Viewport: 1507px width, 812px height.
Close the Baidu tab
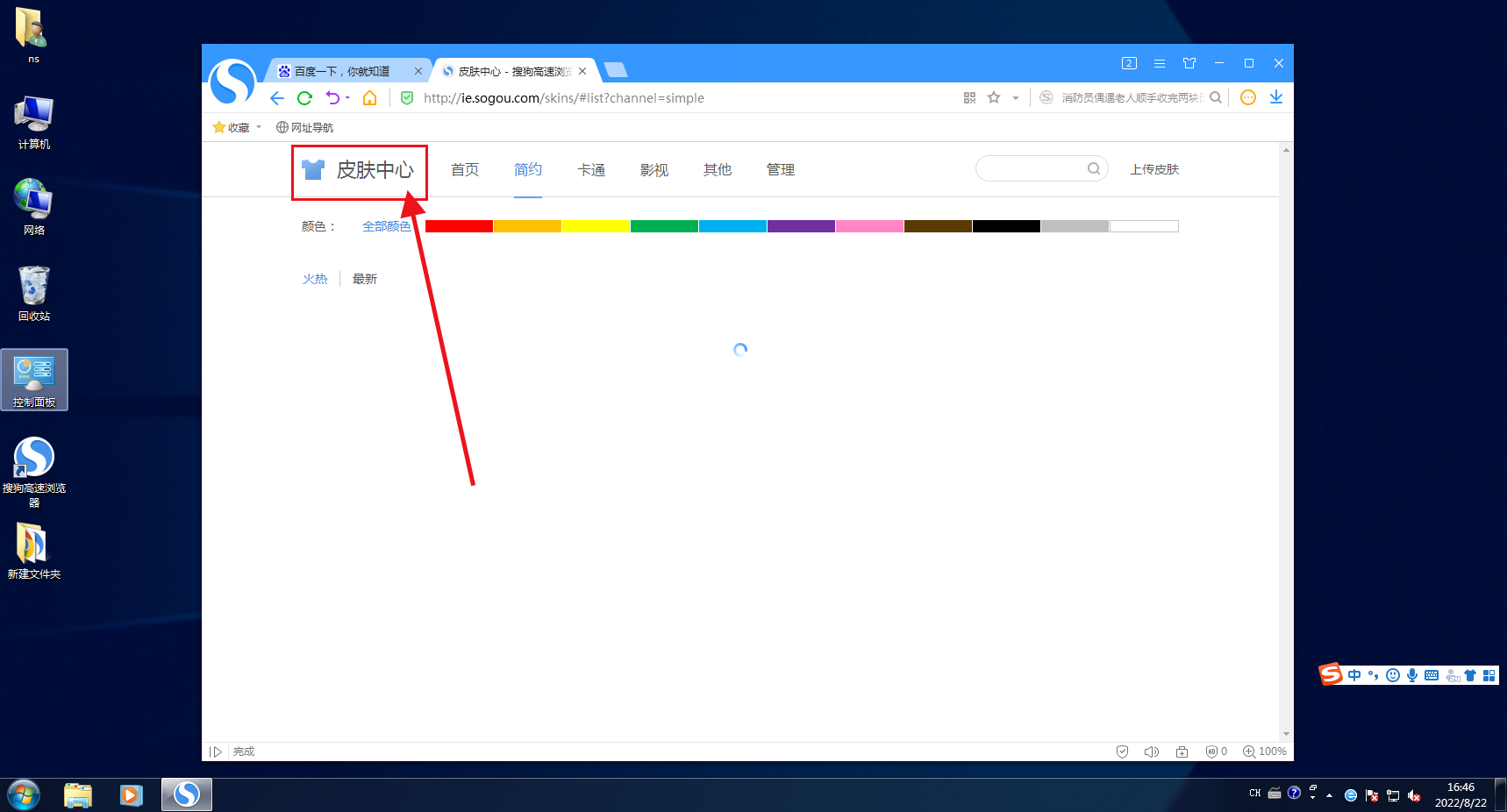pyautogui.click(x=418, y=71)
